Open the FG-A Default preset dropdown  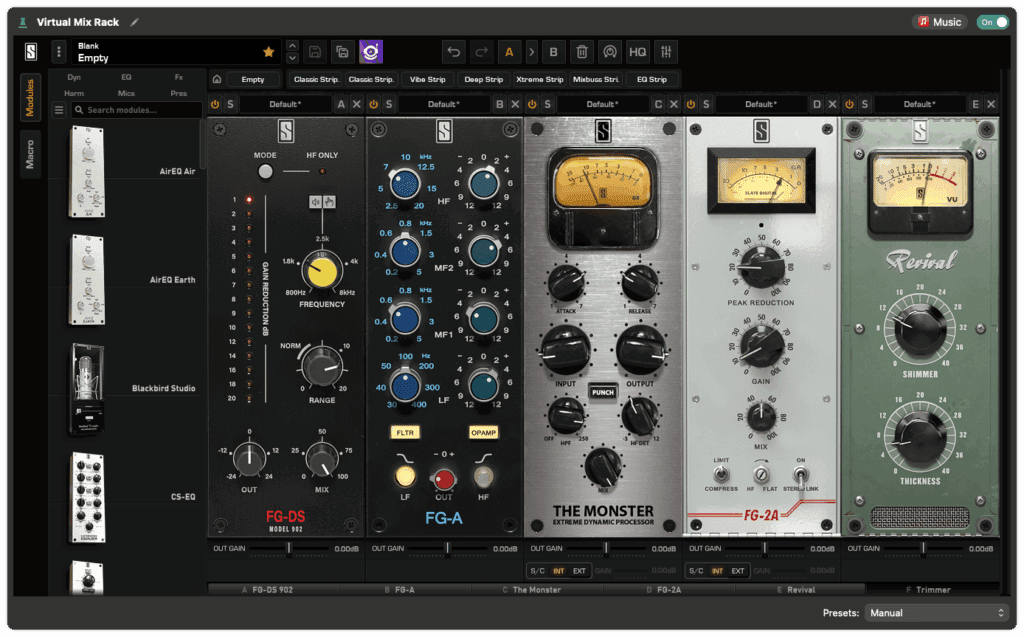pyautogui.click(x=447, y=103)
